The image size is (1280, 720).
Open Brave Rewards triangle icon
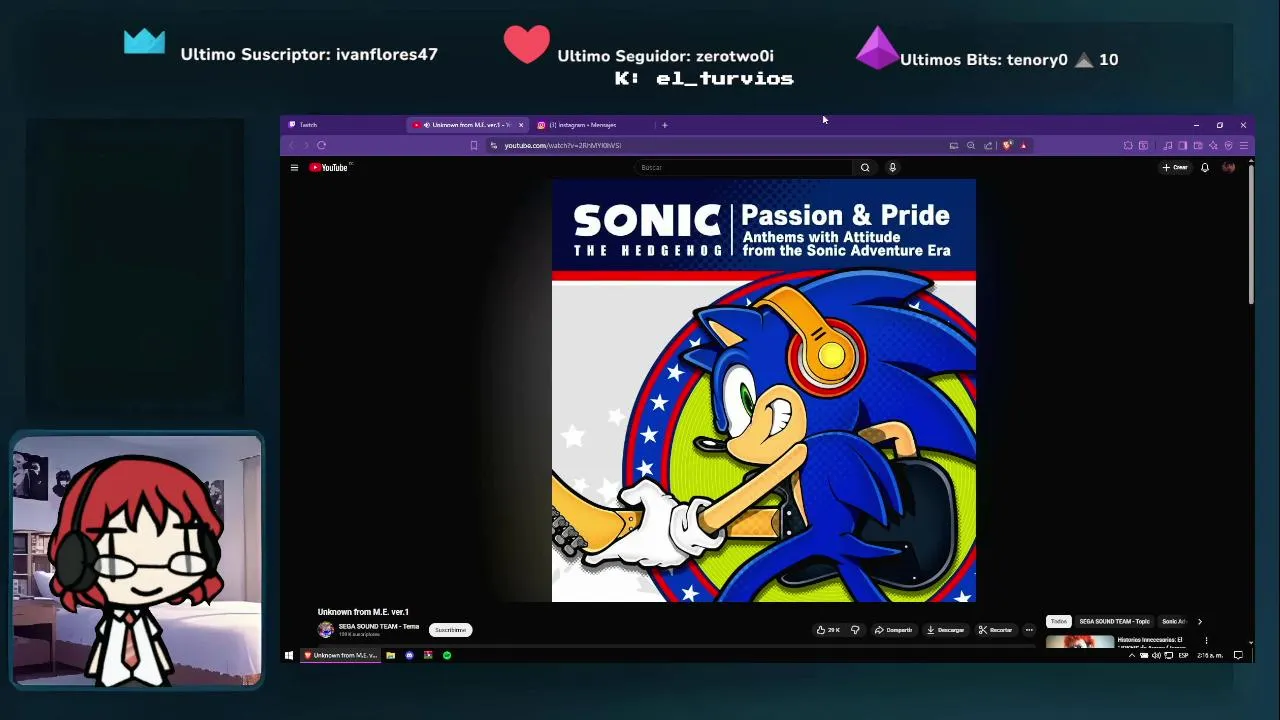(1023, 146)
